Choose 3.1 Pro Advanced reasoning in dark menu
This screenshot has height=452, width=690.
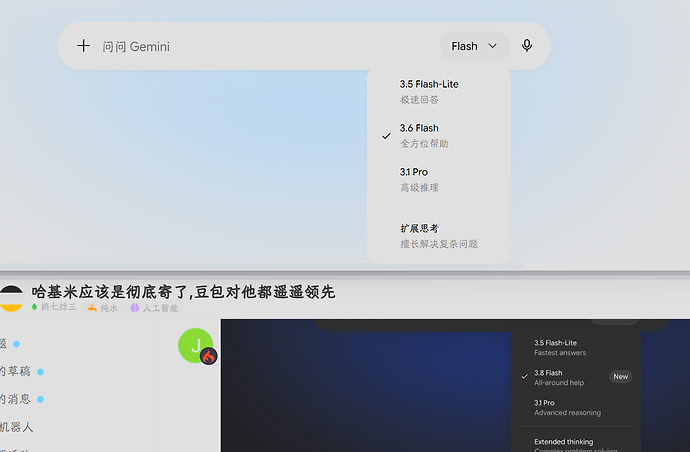576,408
